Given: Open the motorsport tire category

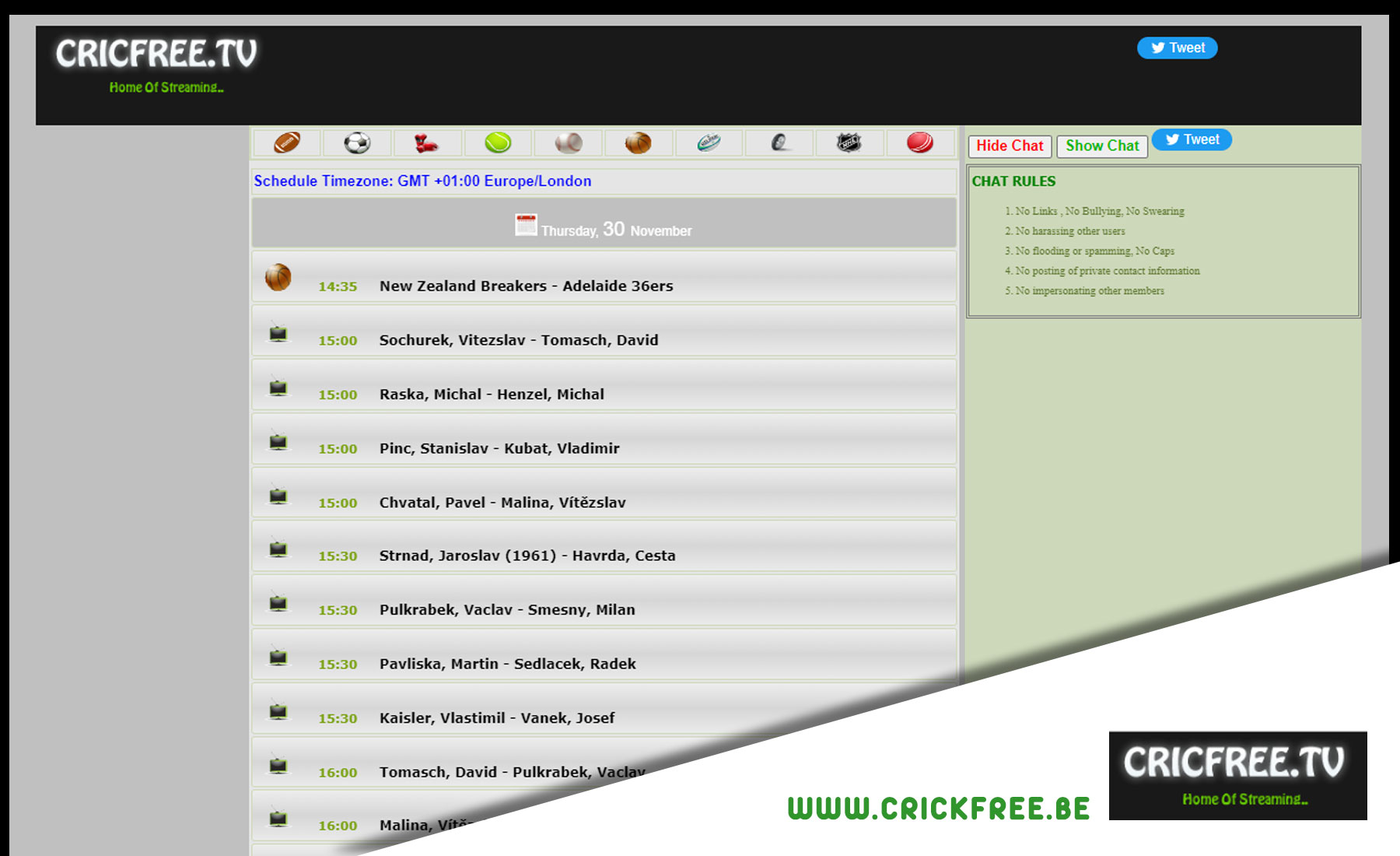Looking at the screenshot, I should click(779, 143).
